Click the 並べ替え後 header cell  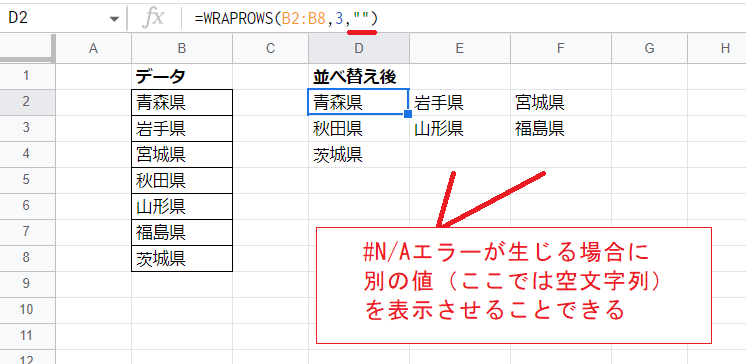359,76
